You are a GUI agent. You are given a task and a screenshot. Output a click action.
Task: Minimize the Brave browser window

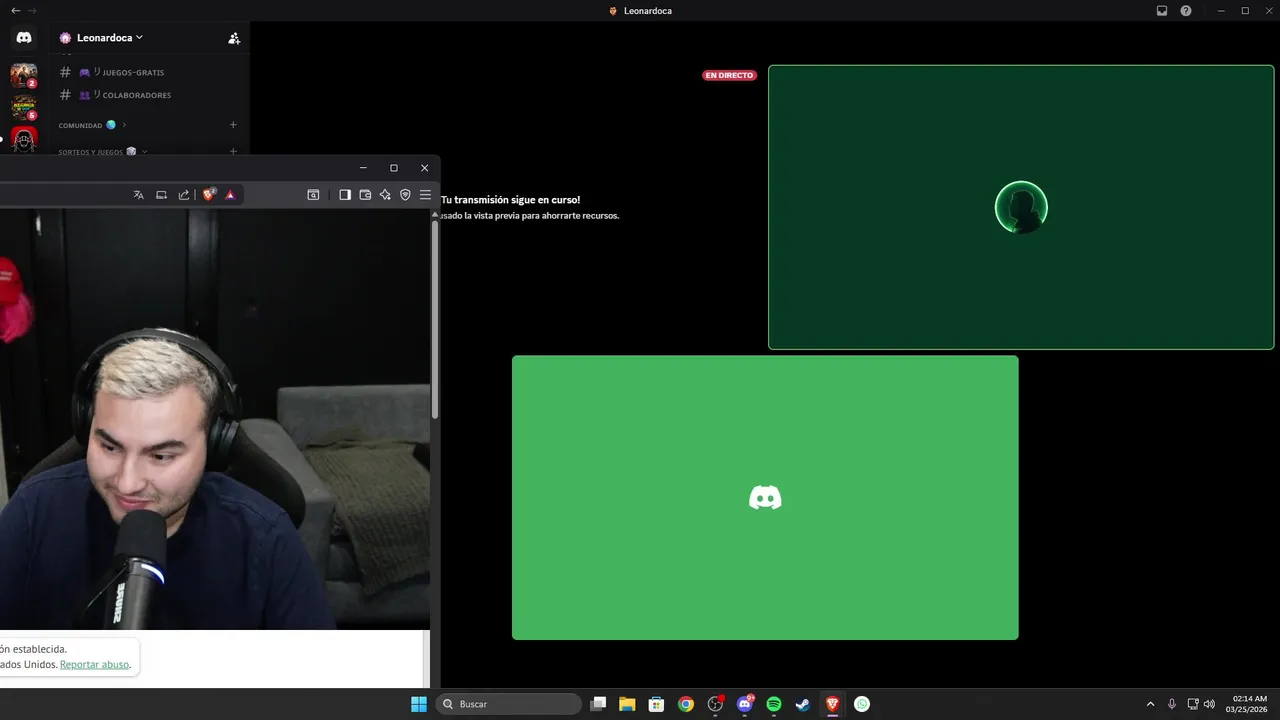[363, 168]
